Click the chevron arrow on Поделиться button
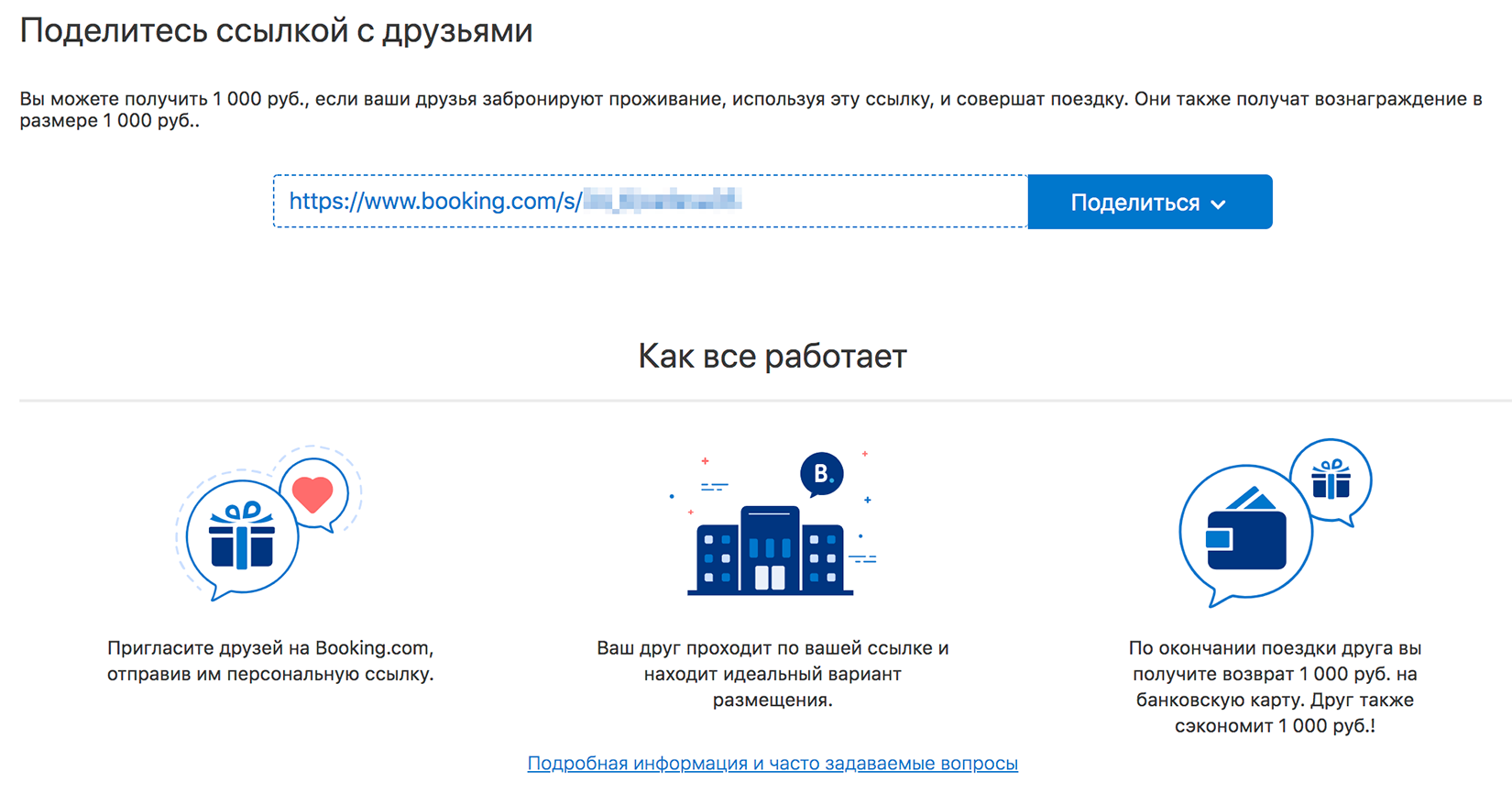1512x805 pixels. (x=1218, y=204)
